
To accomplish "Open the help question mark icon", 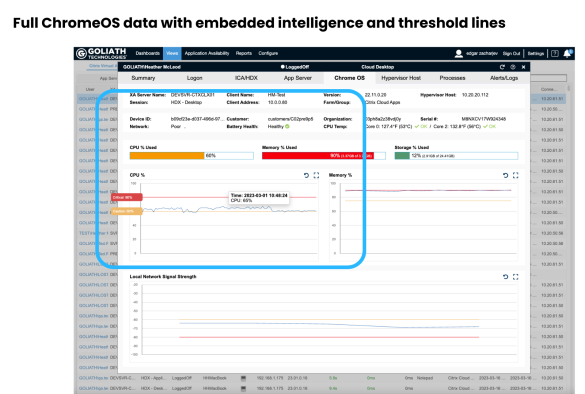I will point(555,53).
